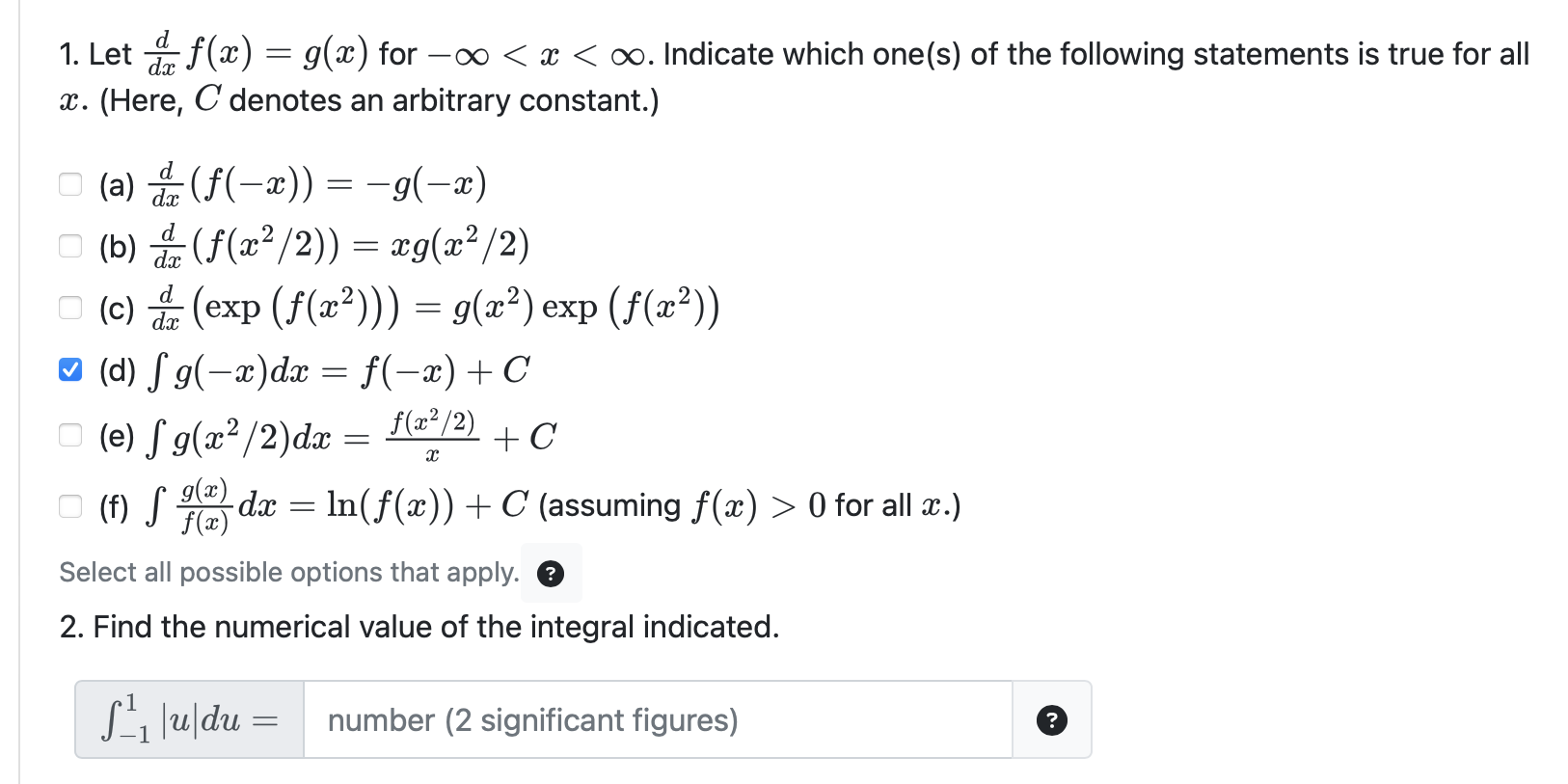Image resolution: width=1568 pixels, height=784 pixels.
Task: Check the checkbox for option (b)
Action: pyautogui.click(x=70, y=246)
